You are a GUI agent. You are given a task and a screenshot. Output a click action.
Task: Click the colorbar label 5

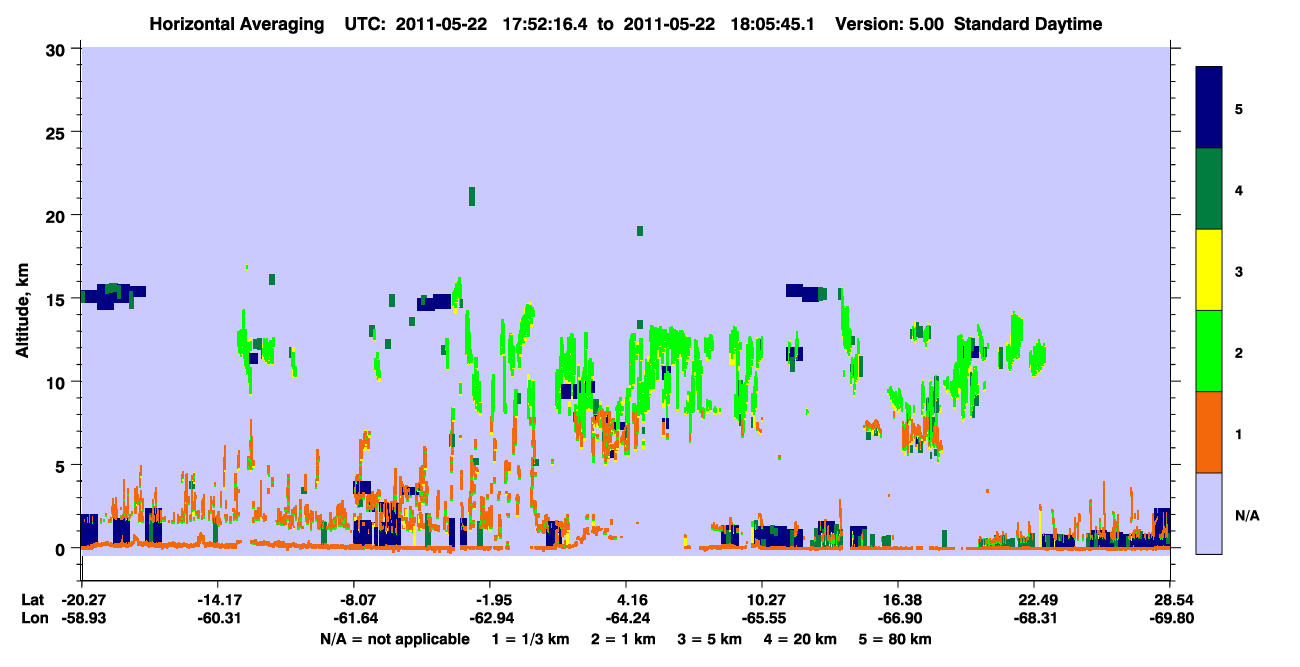point(1239,108)
